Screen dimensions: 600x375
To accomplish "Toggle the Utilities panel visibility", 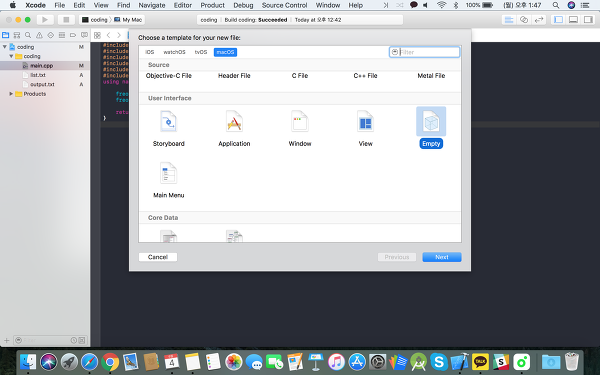I will [588, 20].
